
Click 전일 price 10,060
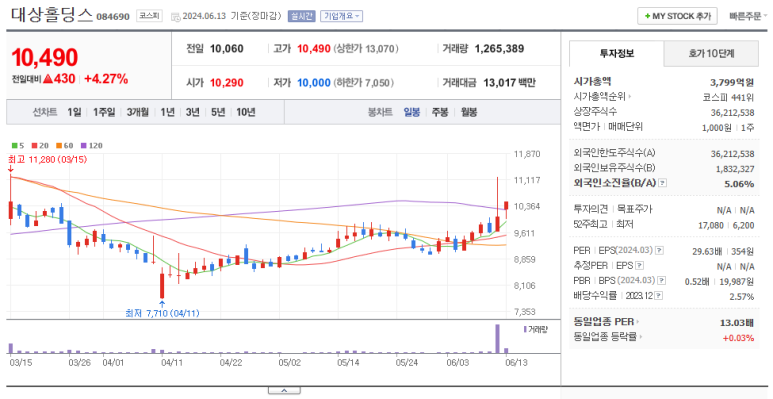tap(227, 49)
